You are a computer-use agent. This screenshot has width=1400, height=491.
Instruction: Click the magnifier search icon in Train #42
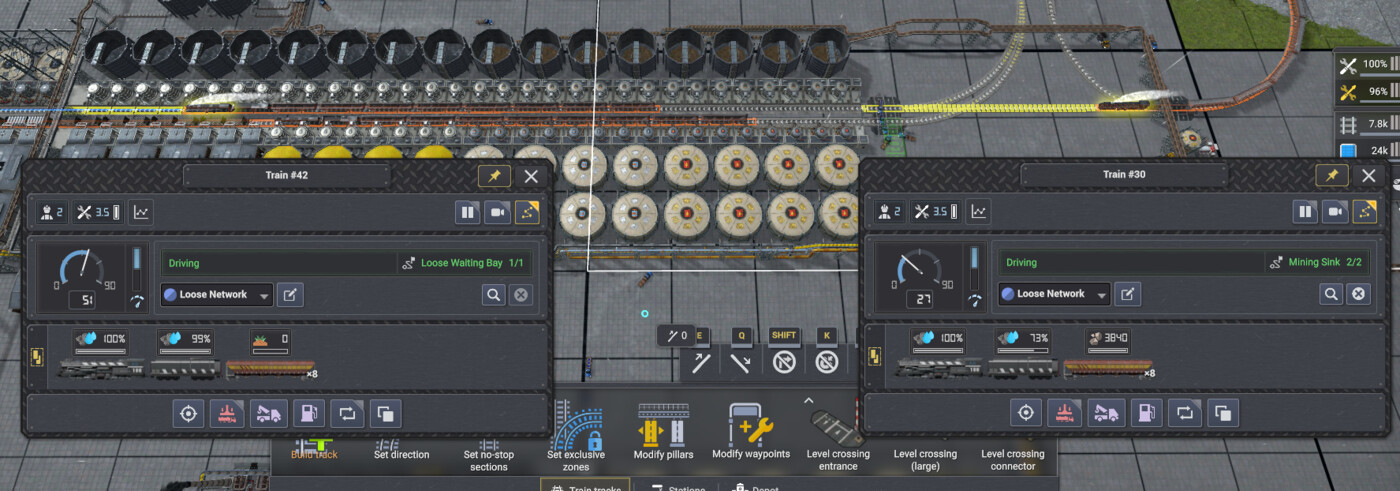(x=493, y=295)
